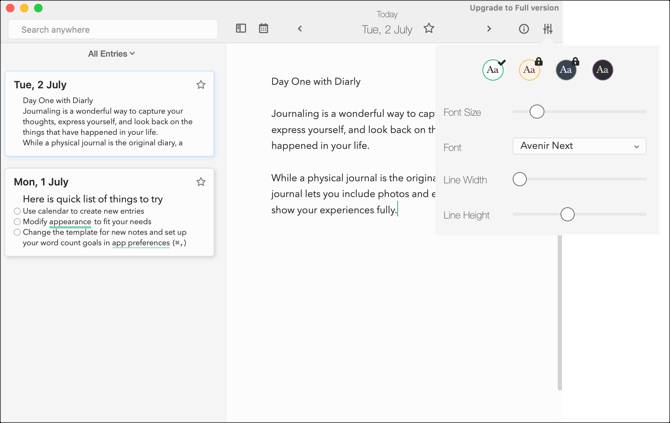Expand the All Entries filter dropdown
Viewport: 670px width, 423px height.
tap(111, 53)
